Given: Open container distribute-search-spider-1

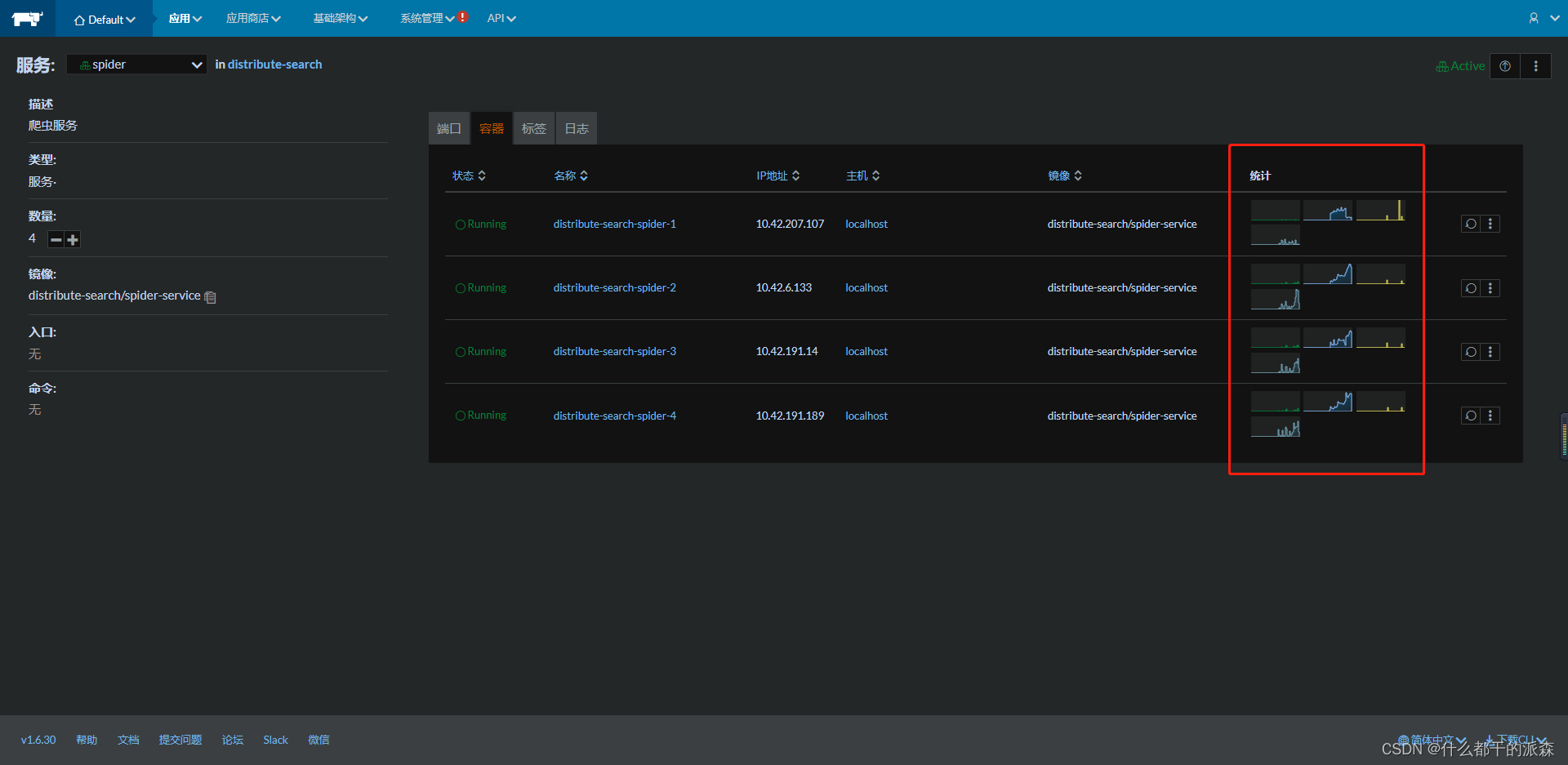Looking at the screenshot, I should (x=615, y=224).
